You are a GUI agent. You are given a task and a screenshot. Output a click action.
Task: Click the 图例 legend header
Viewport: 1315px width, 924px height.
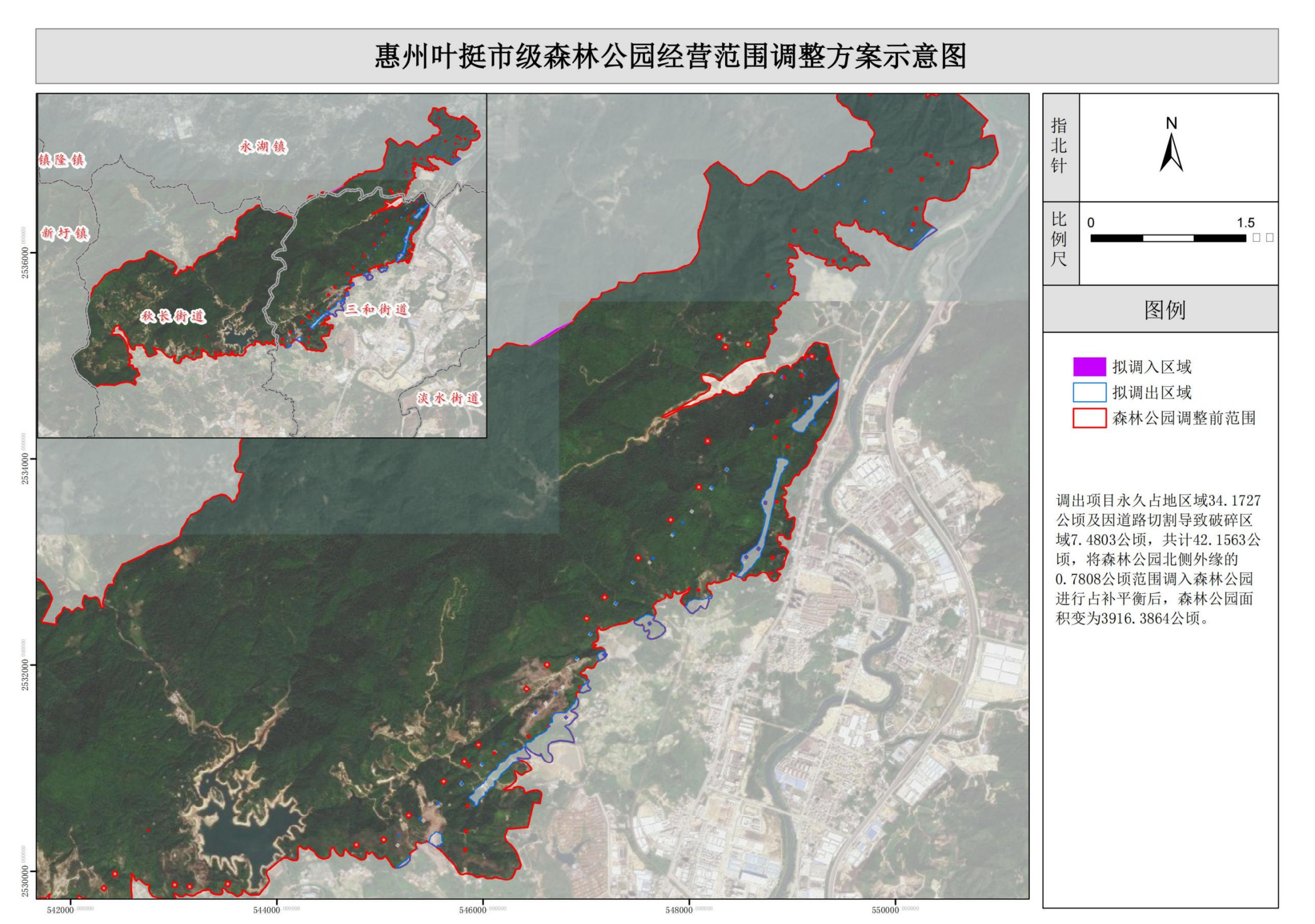[1164, 310]
